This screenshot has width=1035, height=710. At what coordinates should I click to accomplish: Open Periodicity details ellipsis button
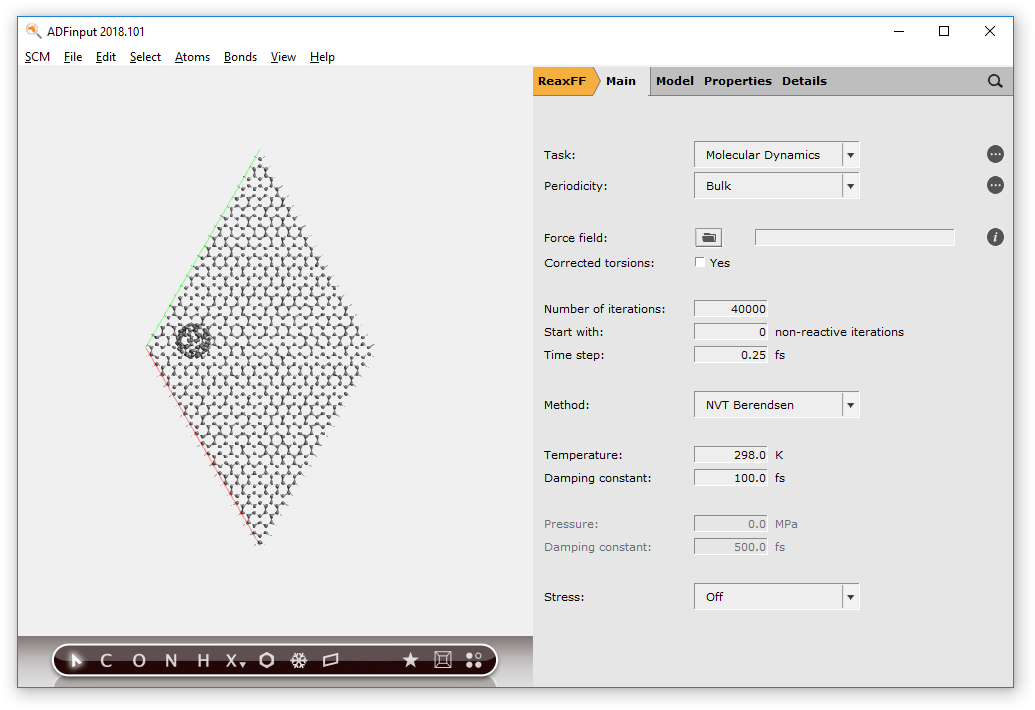(995, 185)
